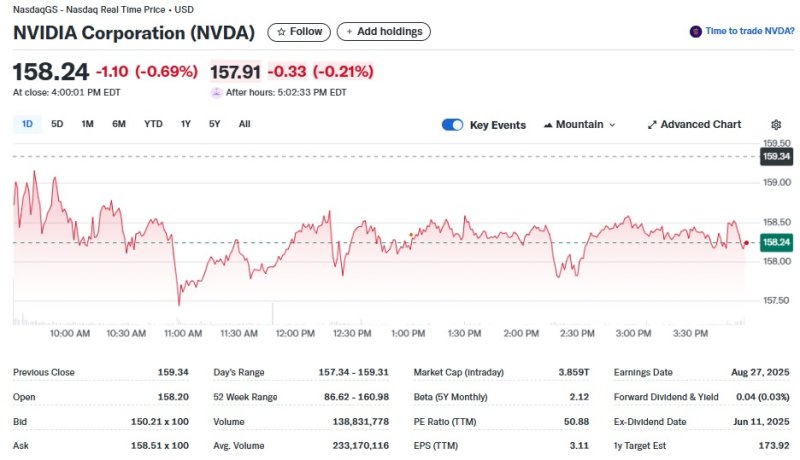Show the 1M chart range
Screen dimensions: 800x460
point(87,124)
